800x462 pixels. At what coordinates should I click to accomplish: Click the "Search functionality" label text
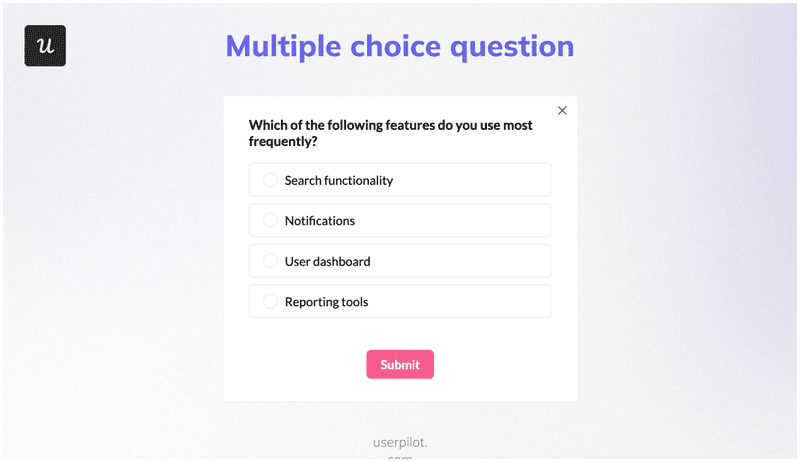pos(338,181)
